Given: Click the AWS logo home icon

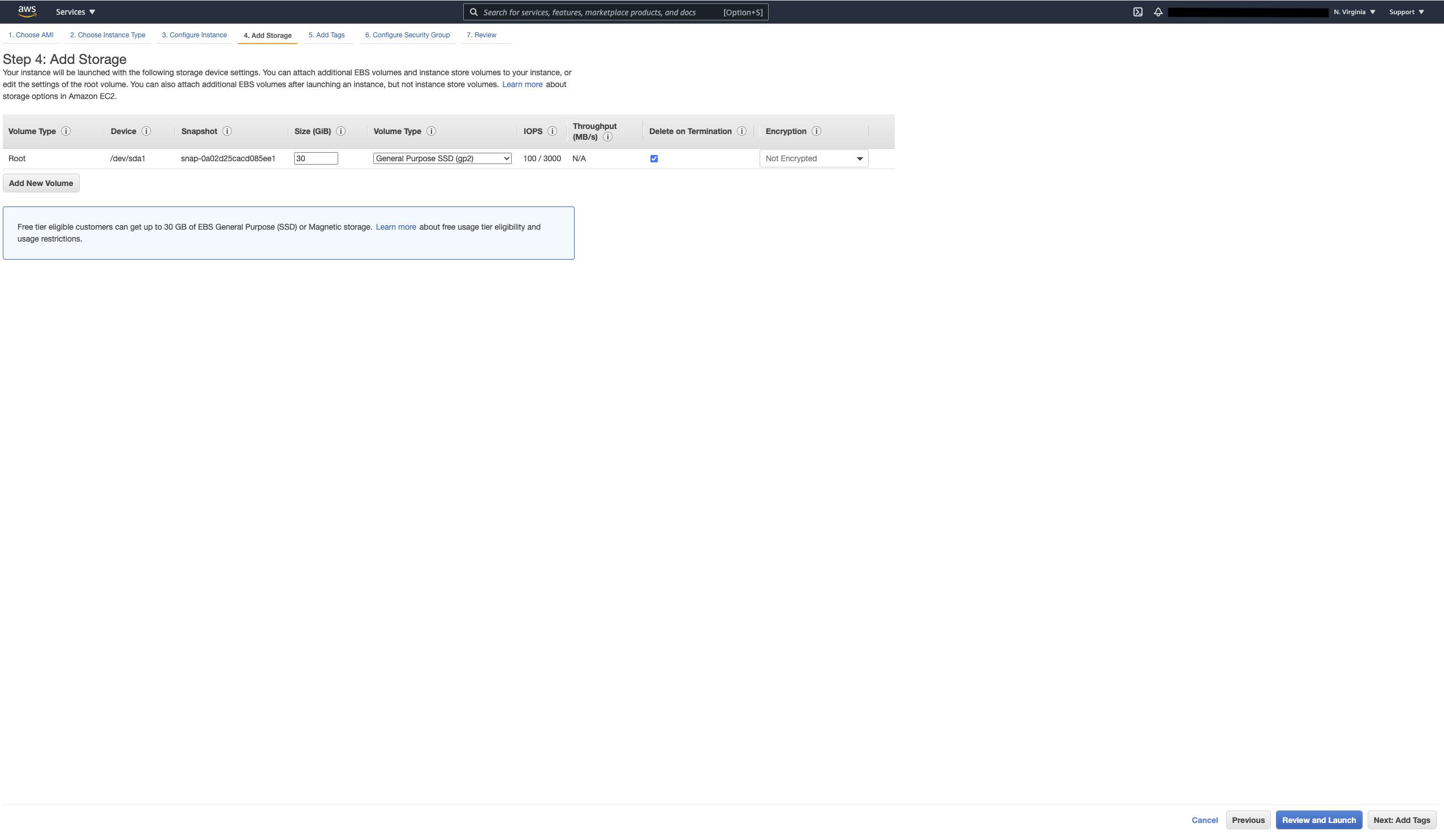Looking at the screenshot, I should [27, 11].
